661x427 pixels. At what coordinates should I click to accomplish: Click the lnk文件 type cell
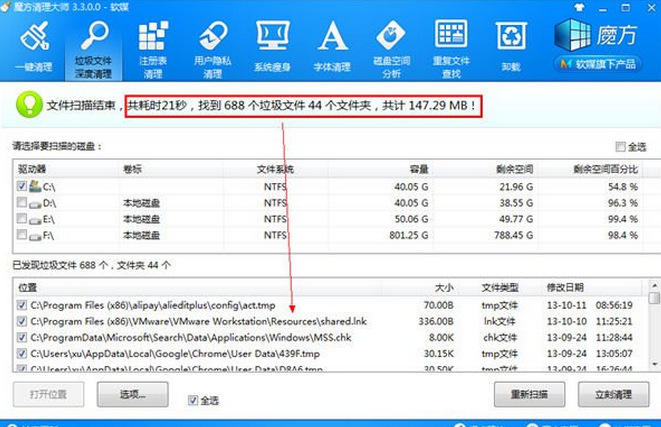500,322
